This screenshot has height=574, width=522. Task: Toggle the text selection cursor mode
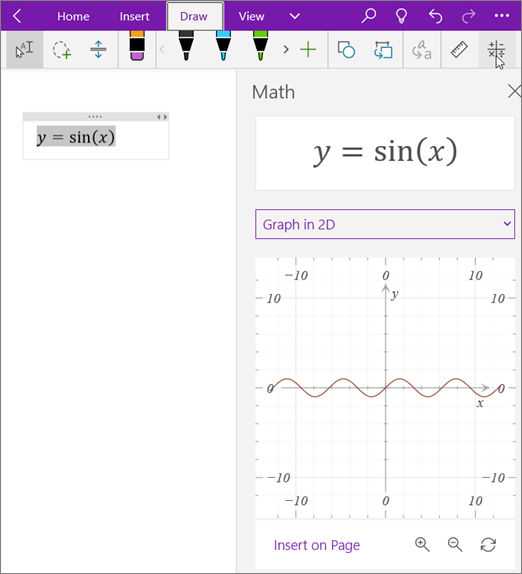pyautogui.click(x=25, y=50)
